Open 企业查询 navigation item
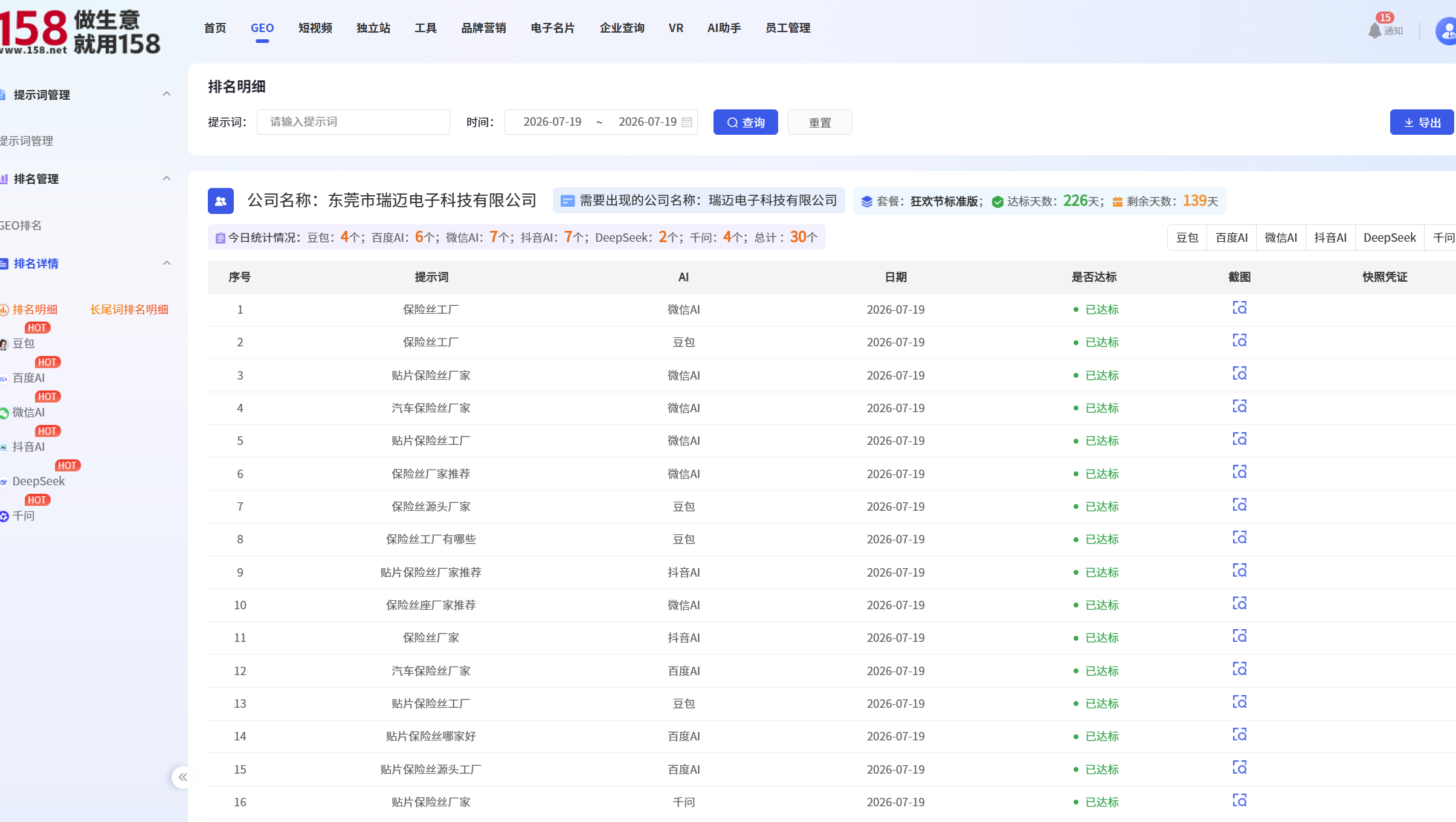The image size is (1456, 822). point(622,28)
